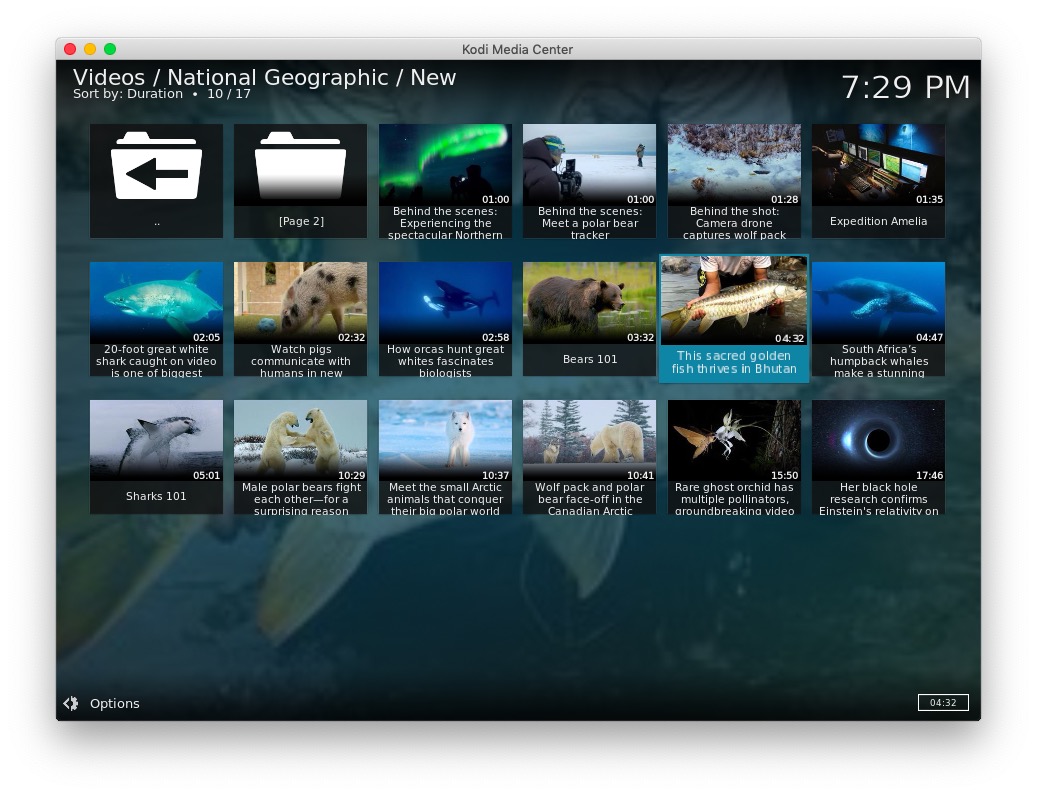The width and height of the screenshot is (1037, 795).
Task: Play the sacred golden fish Bhutan video
Action: [x=734, y=302]
